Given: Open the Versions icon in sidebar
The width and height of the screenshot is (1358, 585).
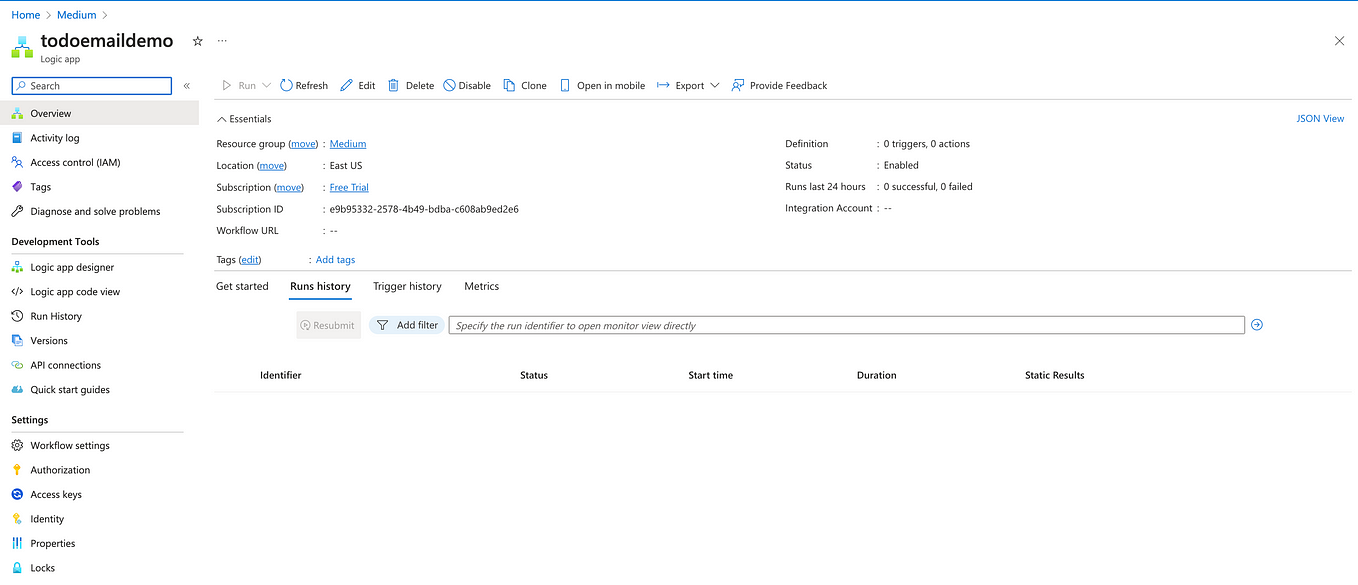Looking at the screenshot, I should 17,341.
